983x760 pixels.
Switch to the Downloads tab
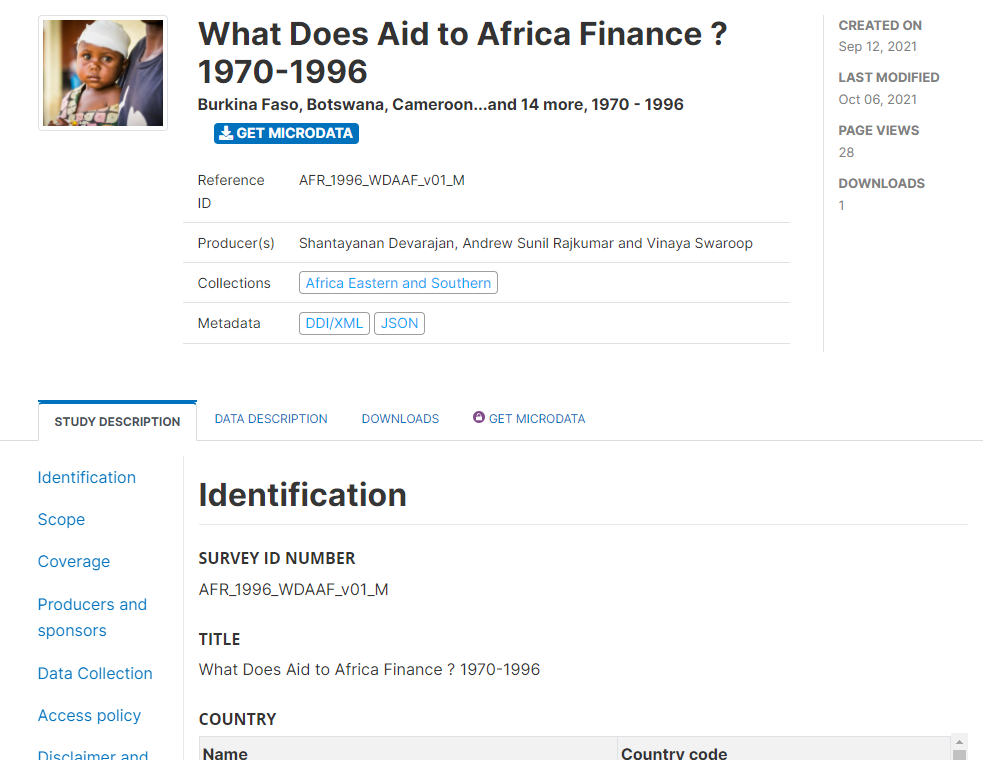click(x=400, y=419)
